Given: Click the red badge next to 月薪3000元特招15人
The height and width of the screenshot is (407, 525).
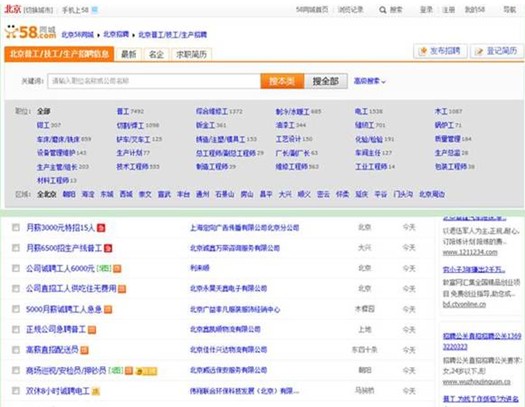Looking at the screenshot, I should click(101, 228).
